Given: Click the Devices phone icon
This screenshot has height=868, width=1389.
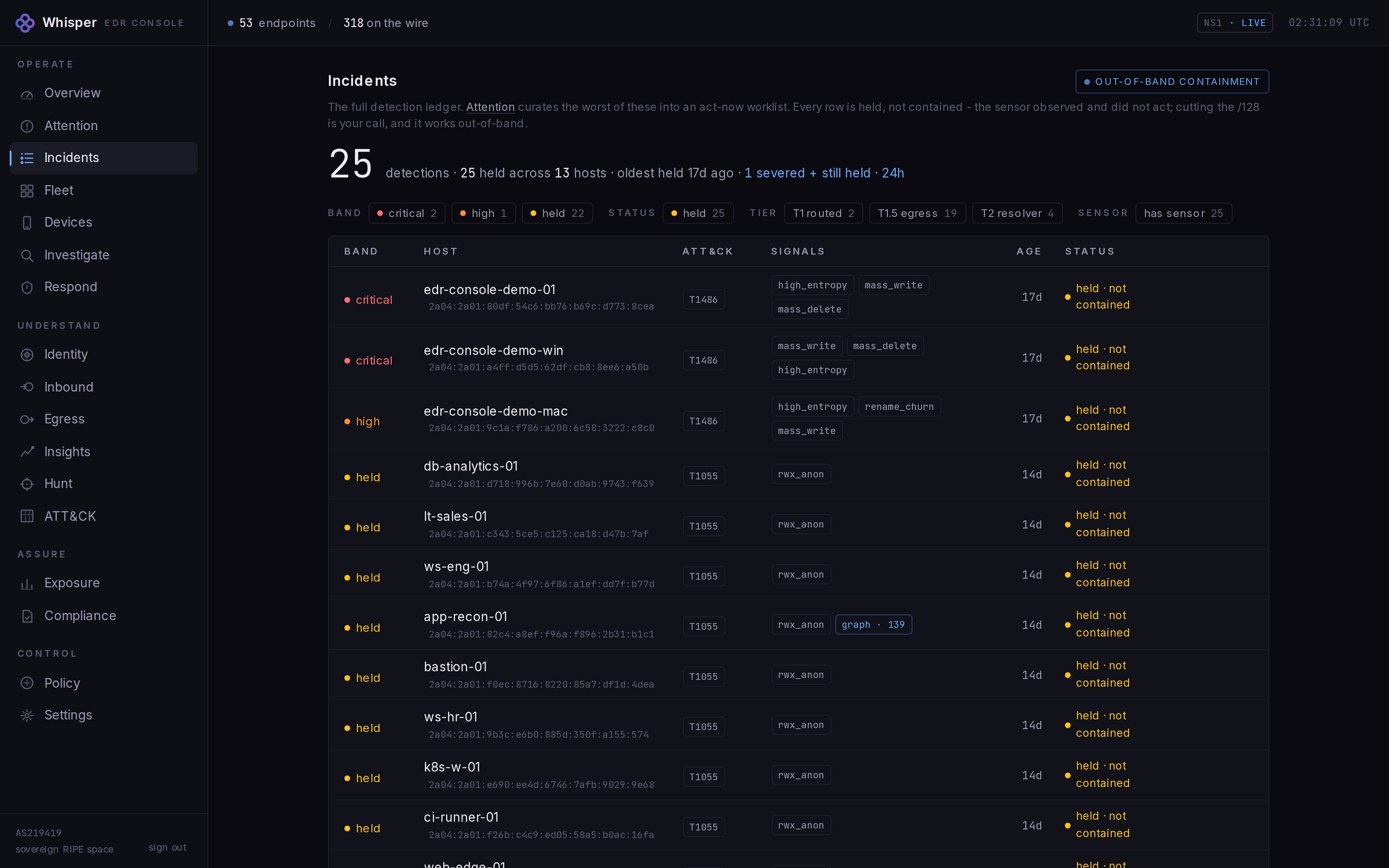Looking at the screenshot, I should point(27,223).
